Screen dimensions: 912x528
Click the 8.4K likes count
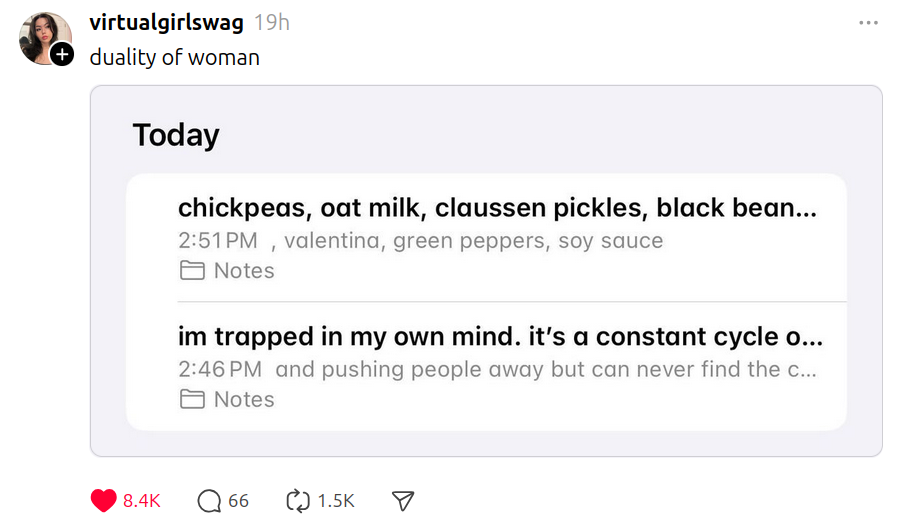(142, 501)
